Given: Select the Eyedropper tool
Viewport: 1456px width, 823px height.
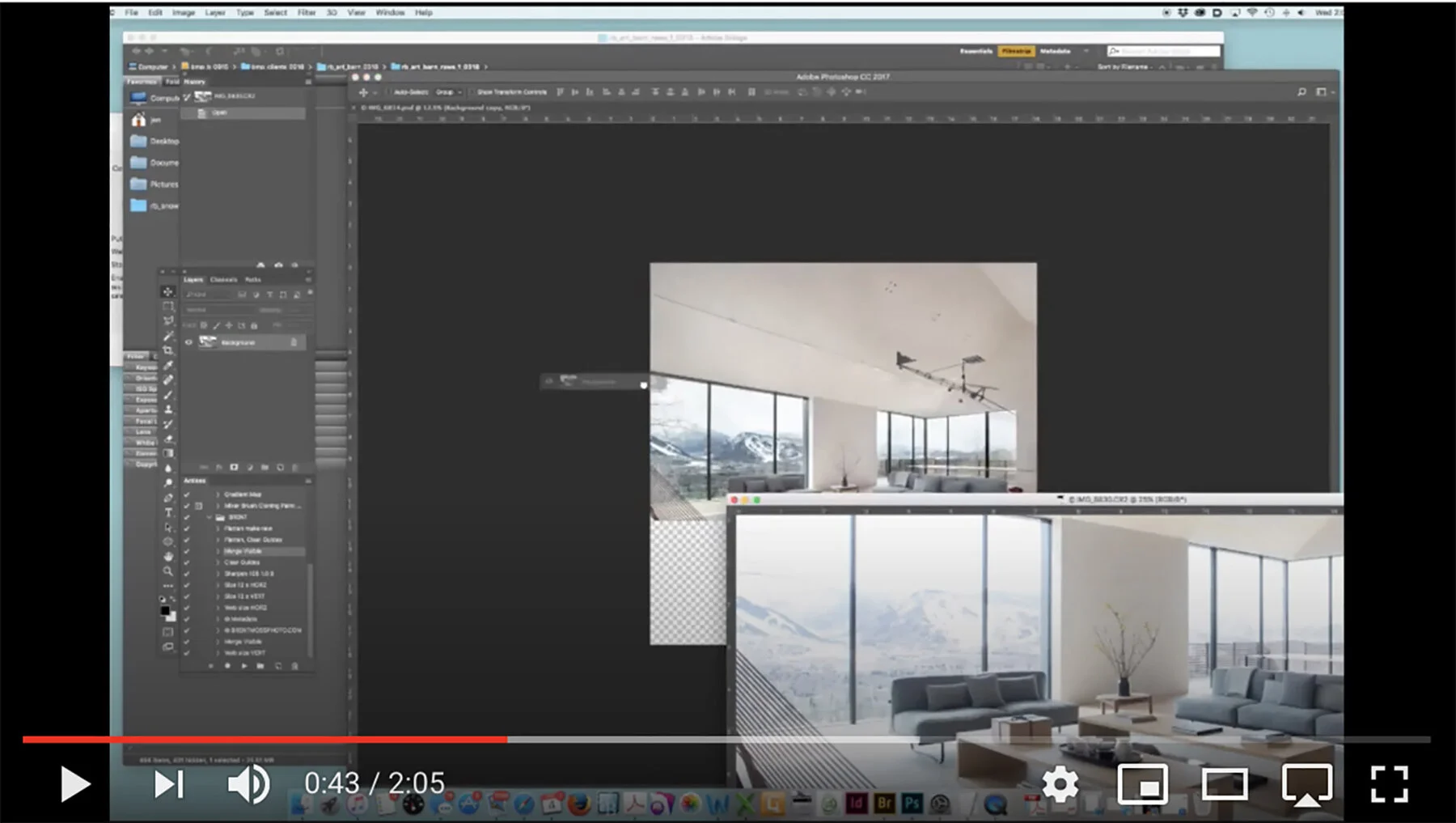Looking at the screenshot, I should [168, 365].
